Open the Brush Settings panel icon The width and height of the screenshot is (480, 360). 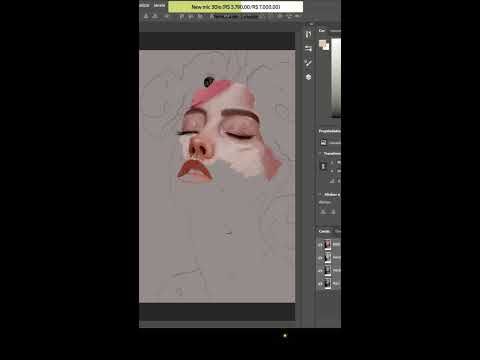[308, 49]
